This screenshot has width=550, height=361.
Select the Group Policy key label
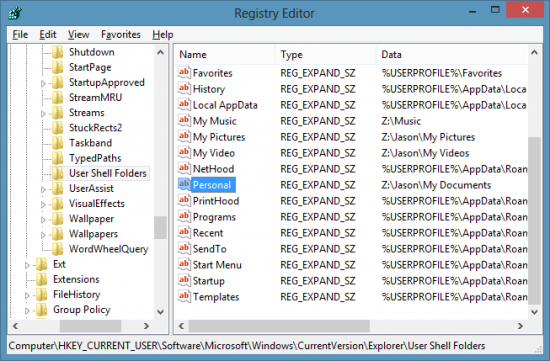(82, 309)
